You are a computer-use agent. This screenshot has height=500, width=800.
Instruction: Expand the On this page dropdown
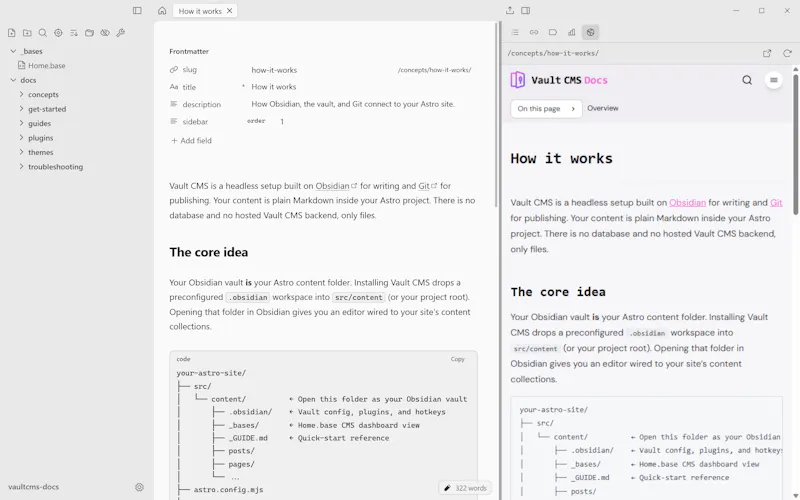(546, 109)
